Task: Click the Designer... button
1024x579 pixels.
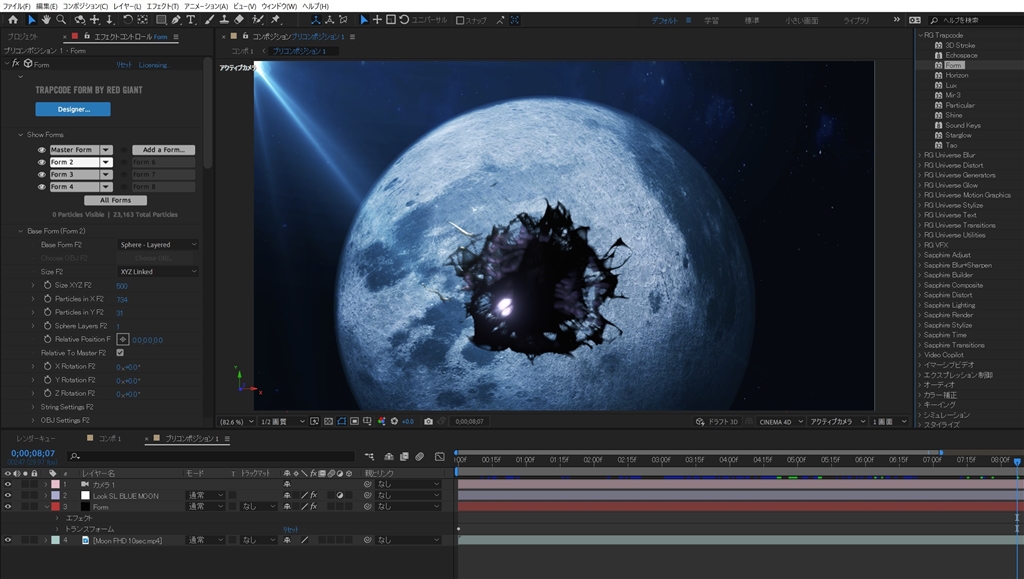Action: click(73, 109)
